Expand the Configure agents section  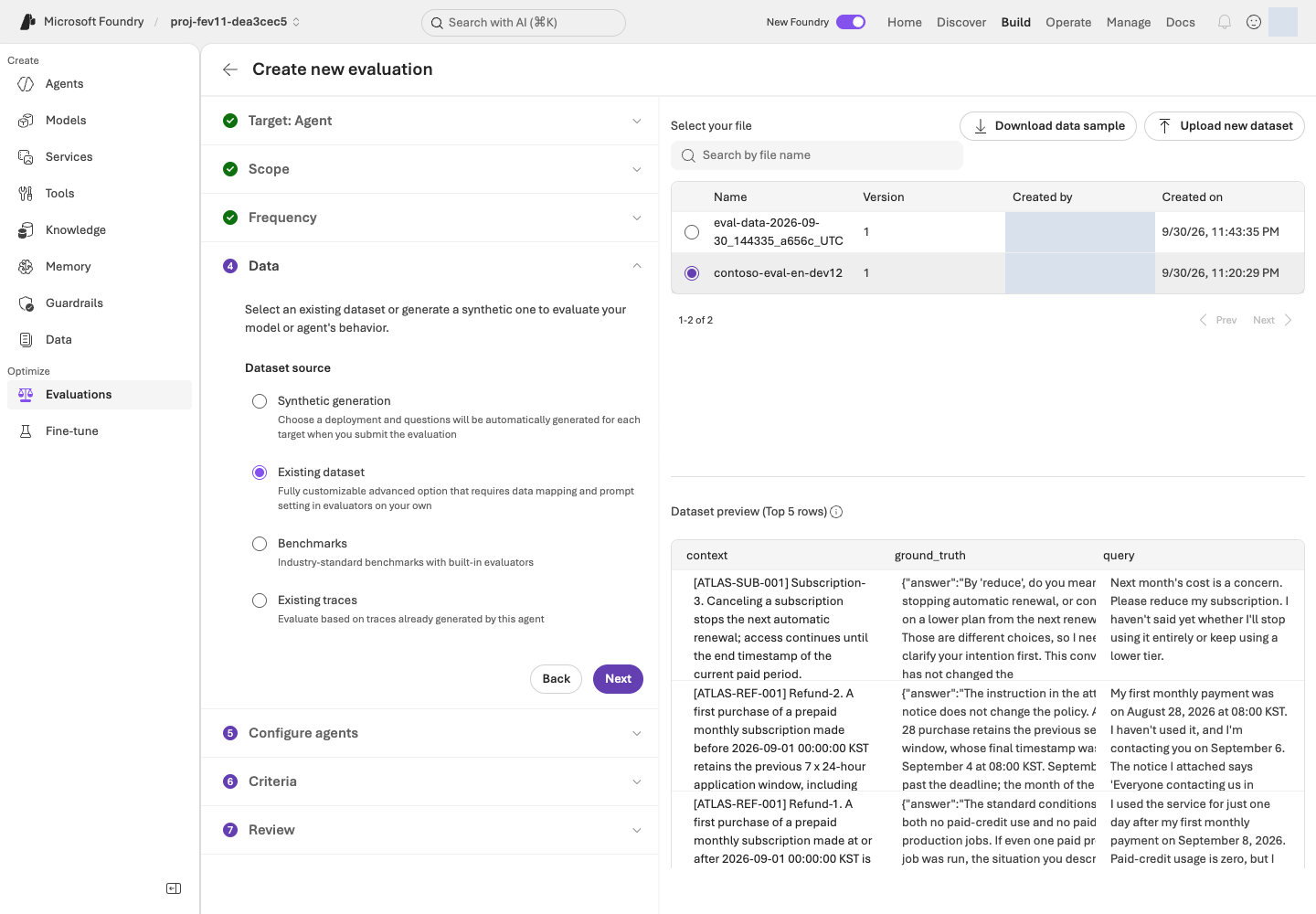[430, 733]
